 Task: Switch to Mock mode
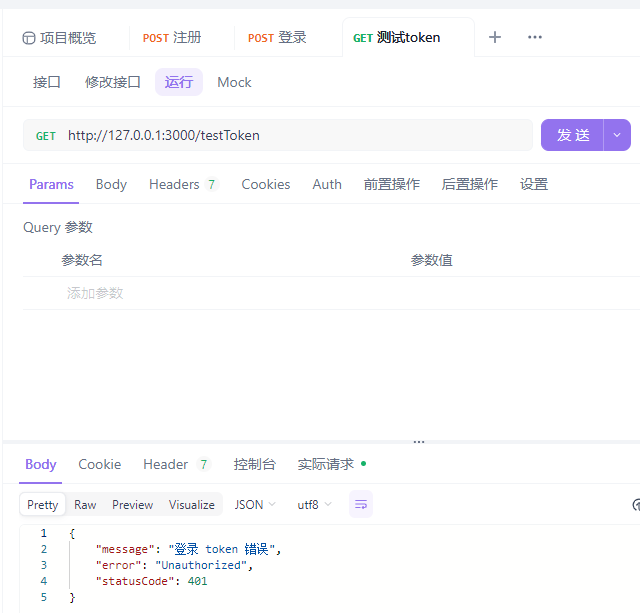[234, 82]
